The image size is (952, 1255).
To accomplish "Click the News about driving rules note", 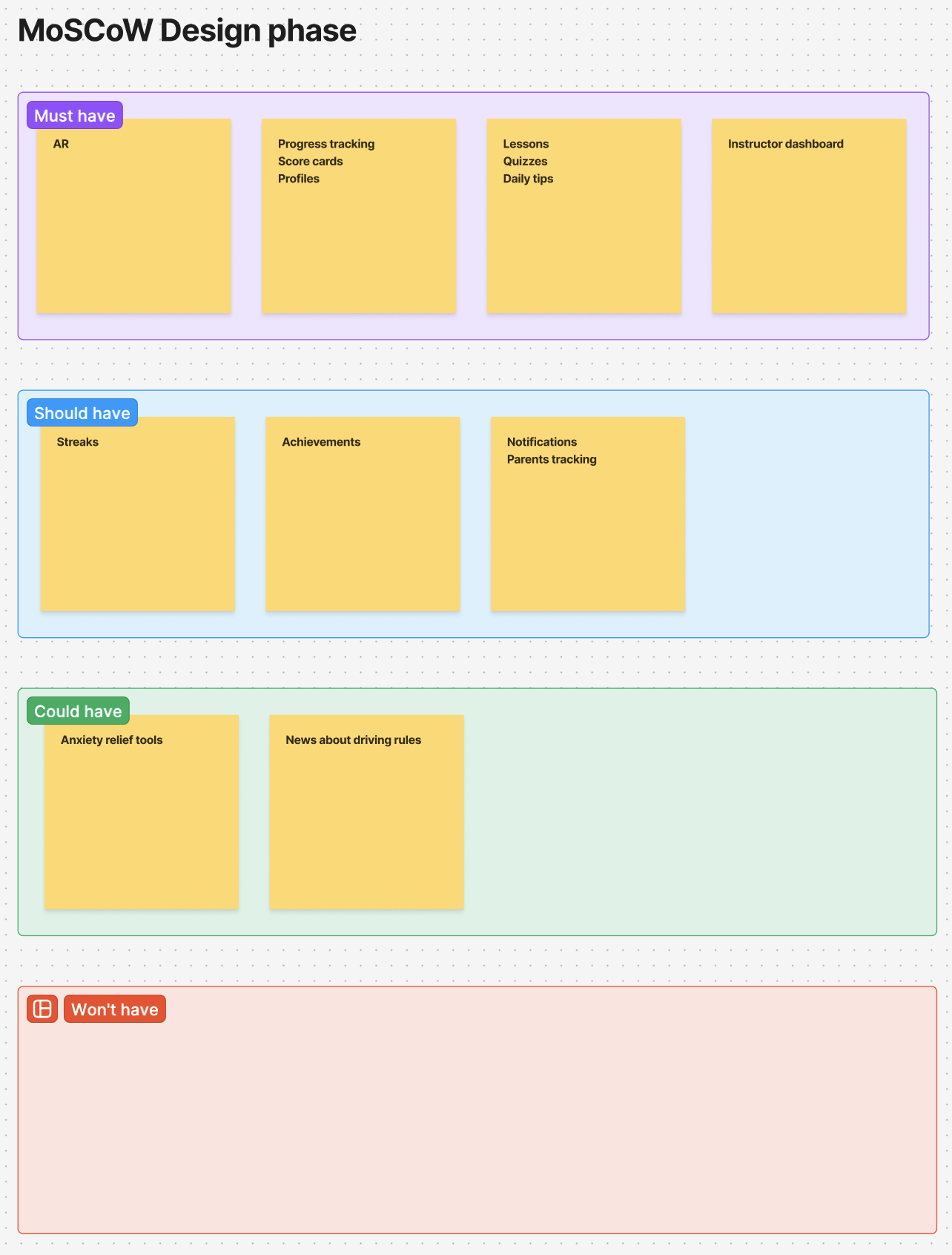I will point(366,816).
